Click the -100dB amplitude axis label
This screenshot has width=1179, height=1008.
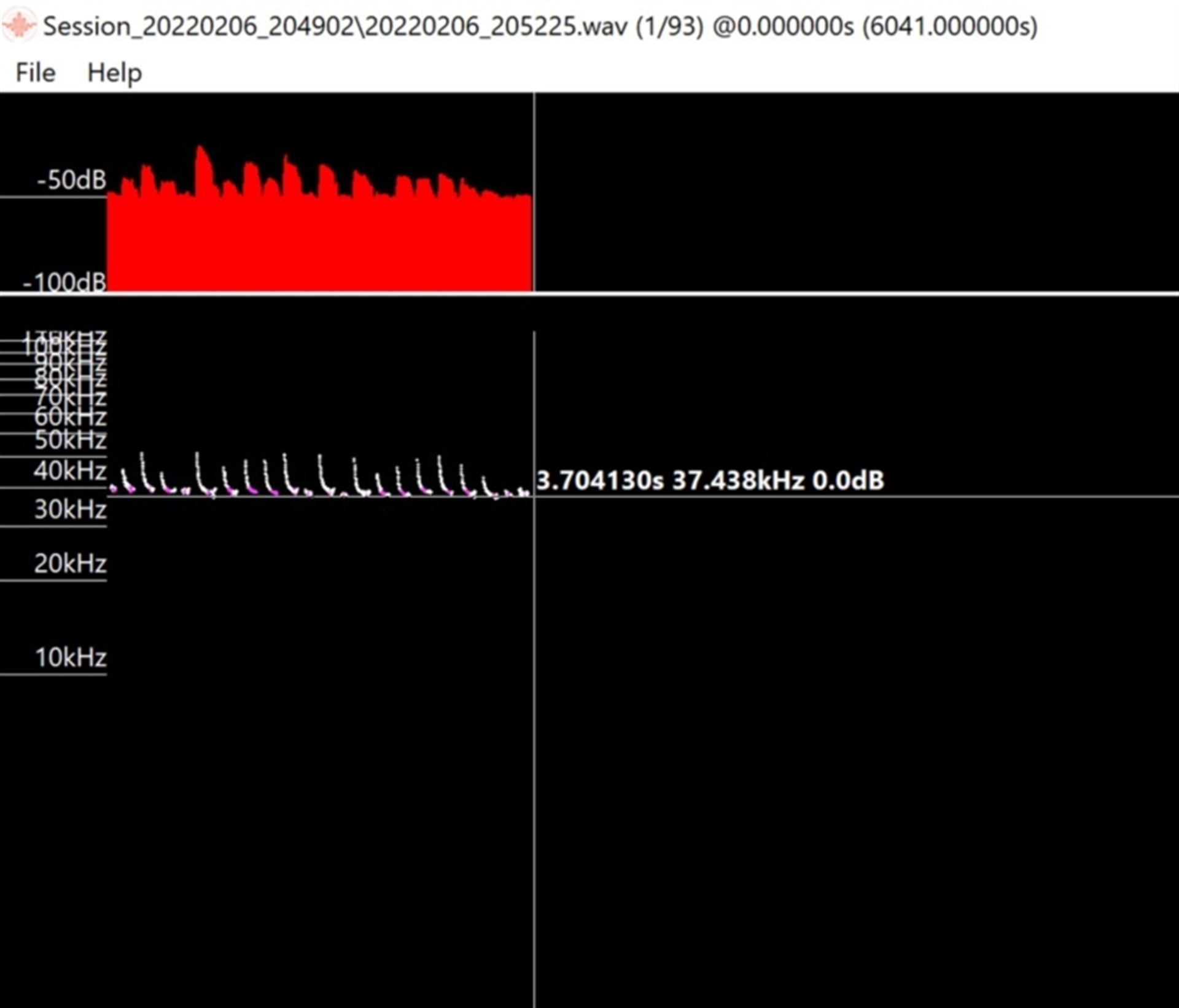64,282
